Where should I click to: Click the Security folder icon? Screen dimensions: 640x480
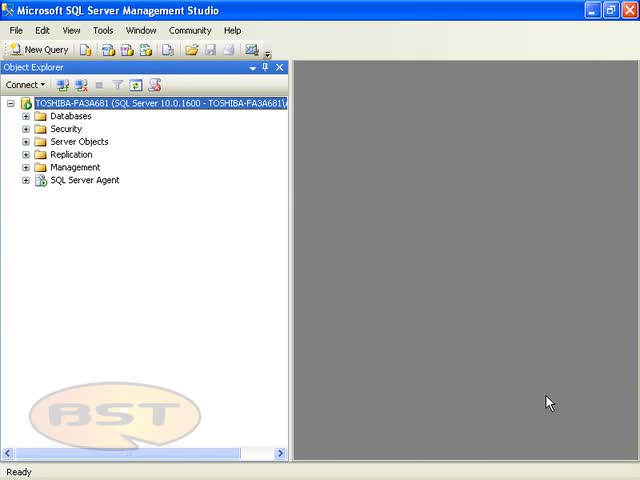click(40, 129)
